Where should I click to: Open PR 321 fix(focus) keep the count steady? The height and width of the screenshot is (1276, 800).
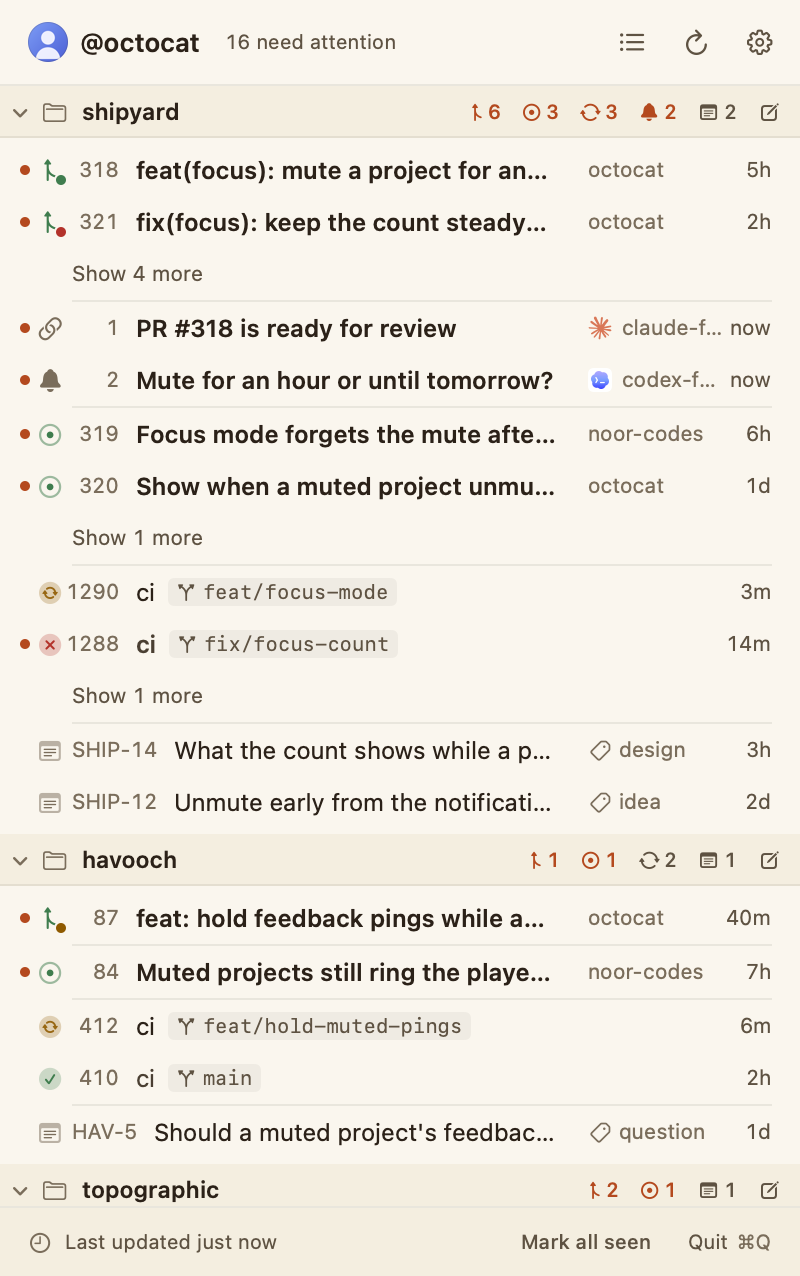point(400,222)
